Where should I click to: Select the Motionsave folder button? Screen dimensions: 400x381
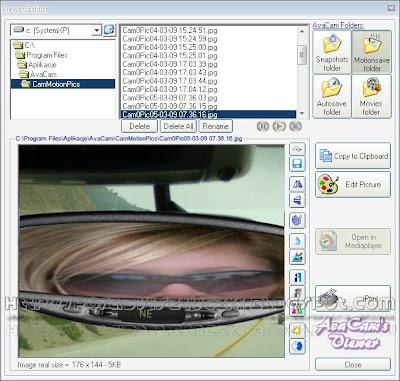[x=371, y=52]
